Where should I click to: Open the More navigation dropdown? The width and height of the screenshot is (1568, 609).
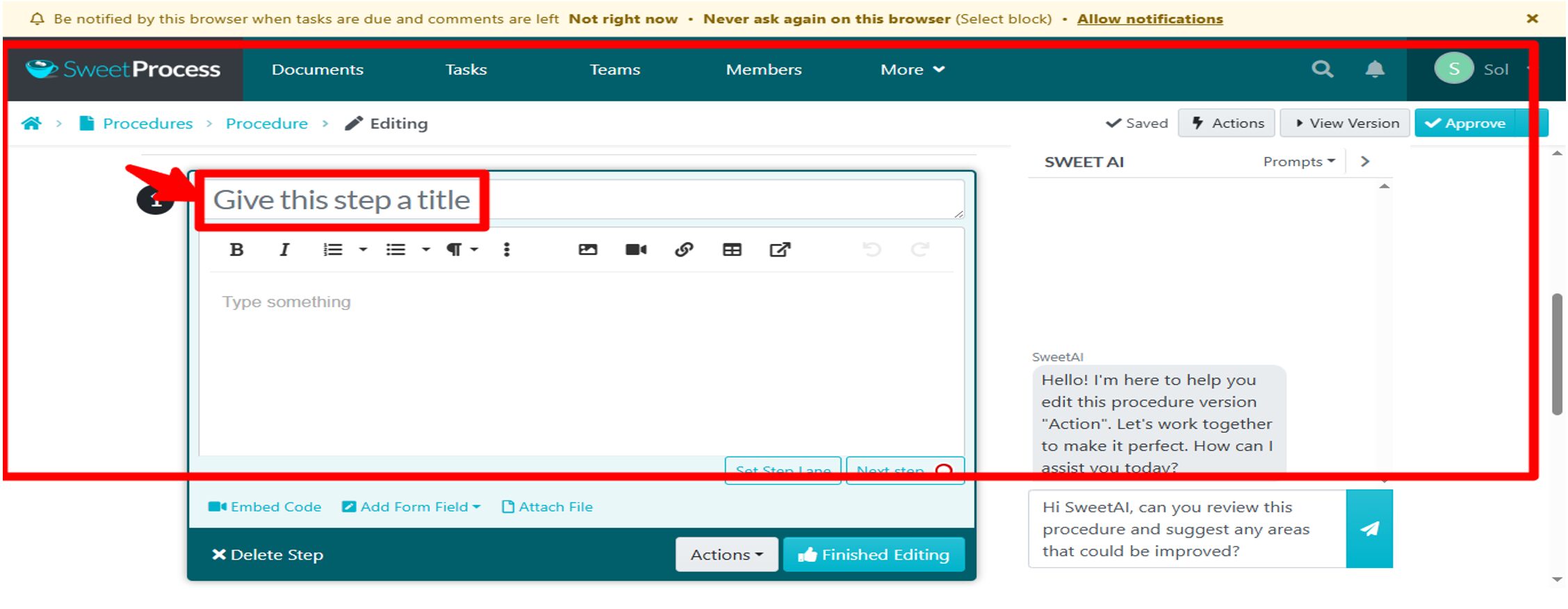coord(912,70)
